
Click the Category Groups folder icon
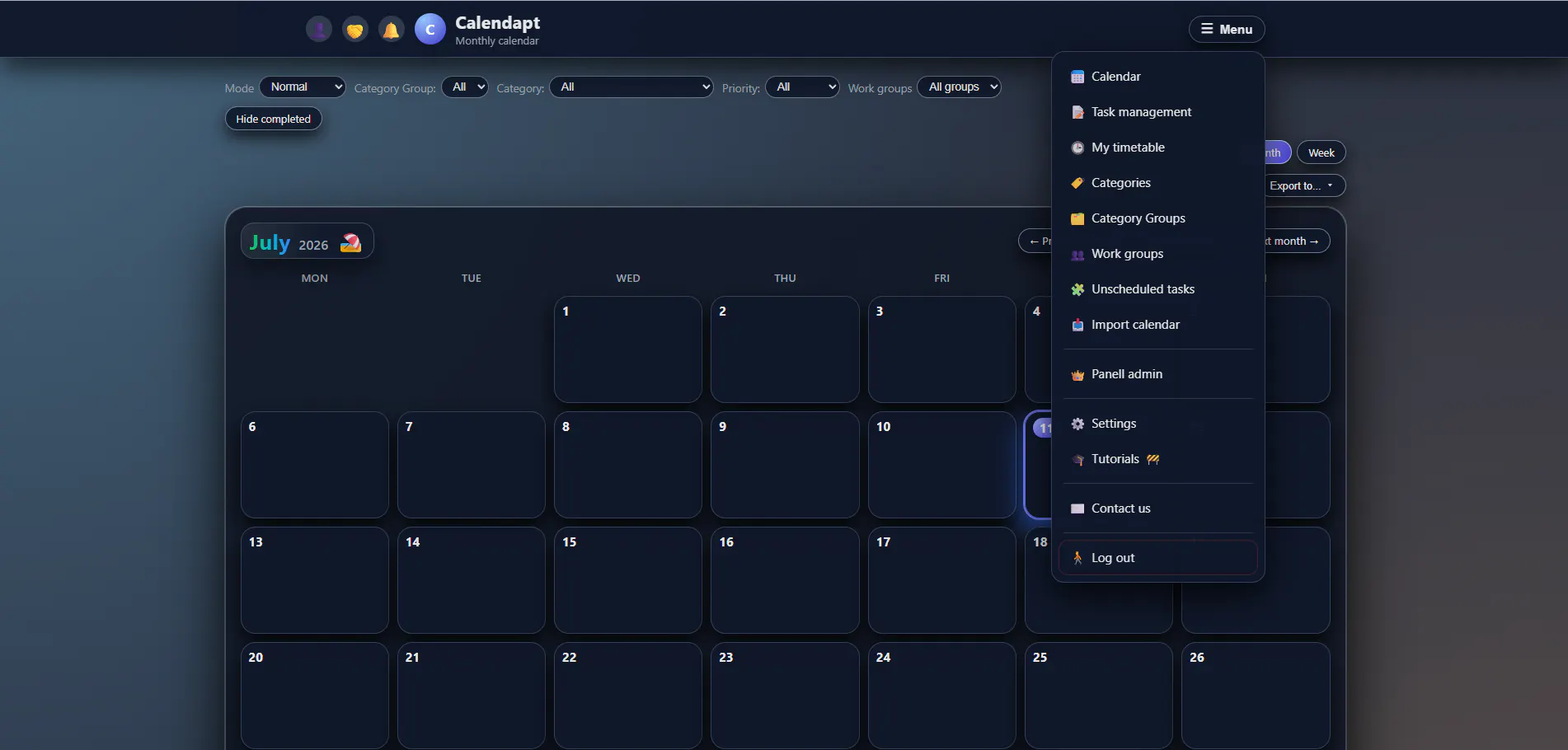[x=1077, y=218]
